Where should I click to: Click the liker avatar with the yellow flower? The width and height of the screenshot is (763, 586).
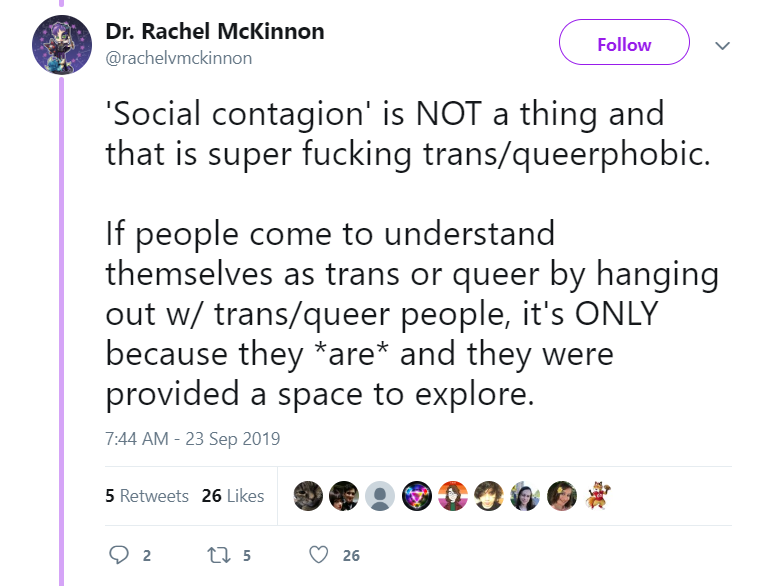tap(562, 496)
